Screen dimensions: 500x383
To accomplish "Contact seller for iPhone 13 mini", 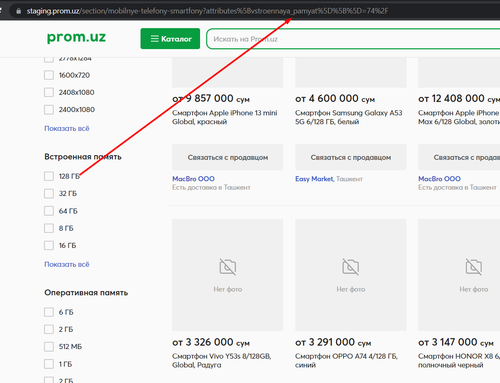I will [228, 157].
